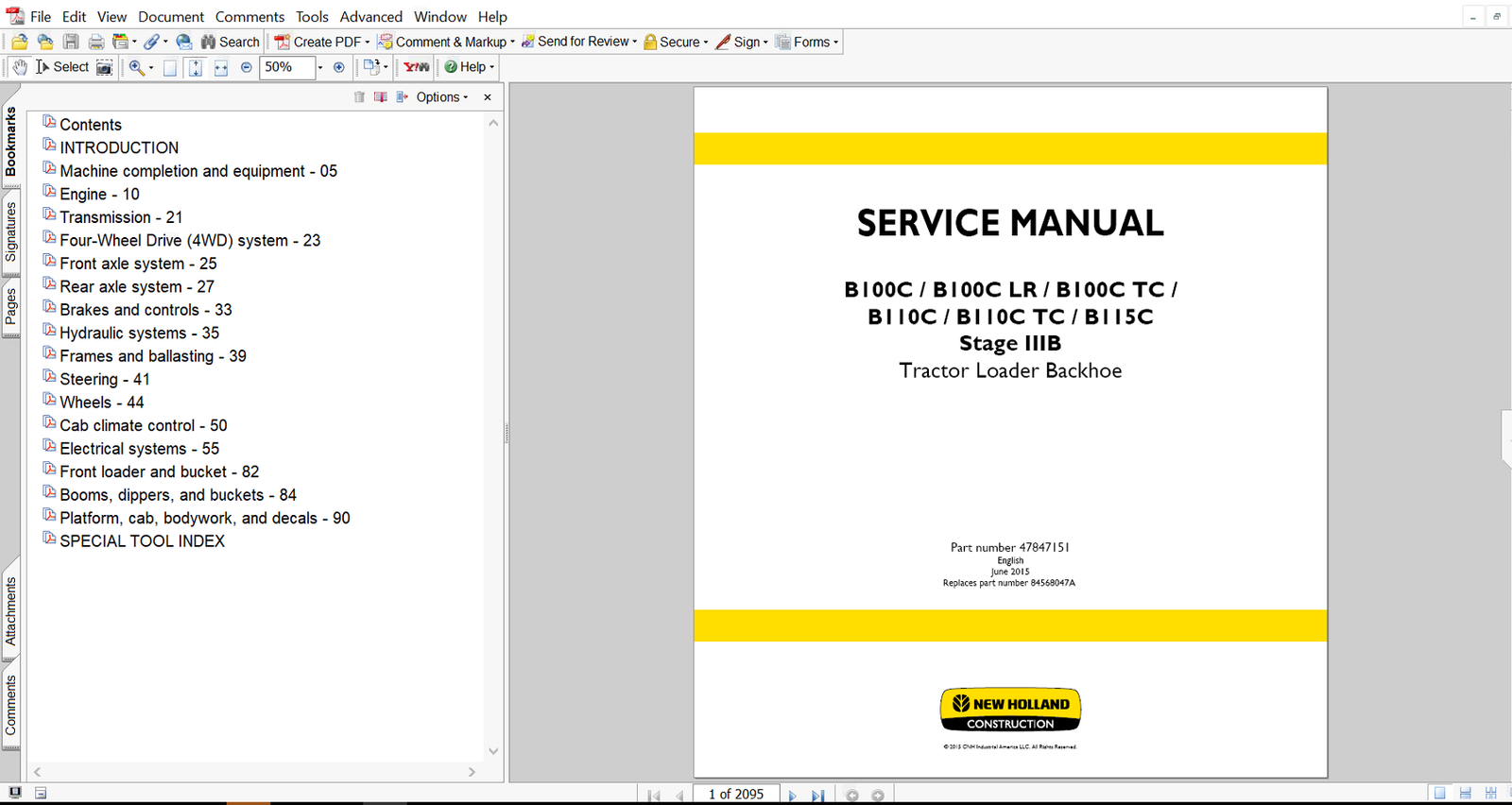Click the Print icon in toolbar
The image size is (1512, 805).
(x=96, y=42)
